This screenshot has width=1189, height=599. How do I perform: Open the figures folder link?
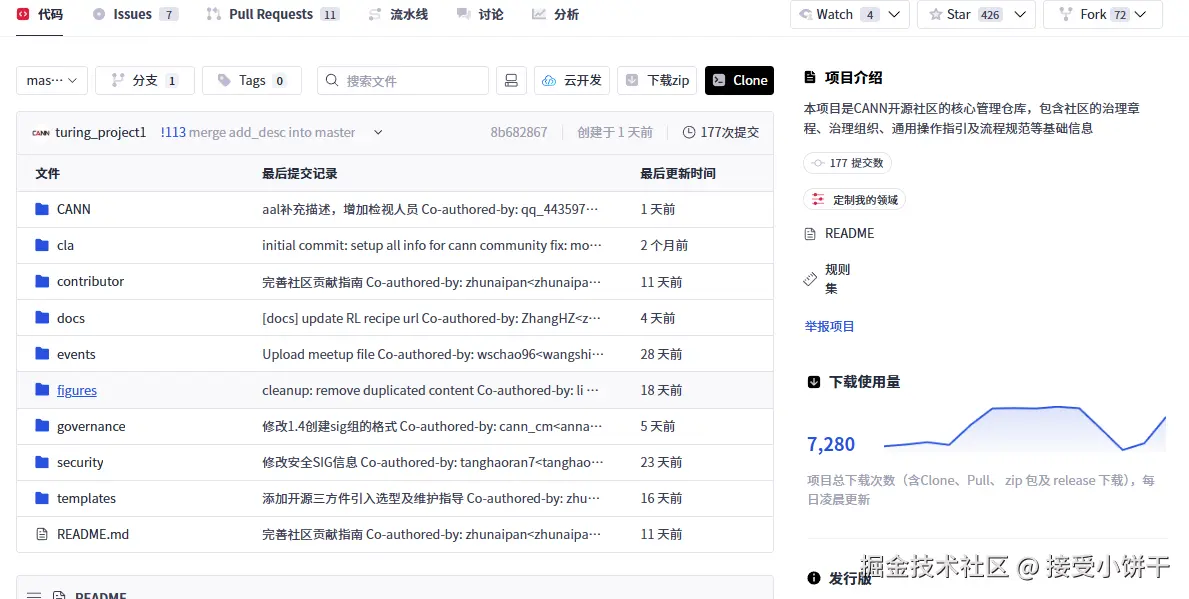pos(77,390)
